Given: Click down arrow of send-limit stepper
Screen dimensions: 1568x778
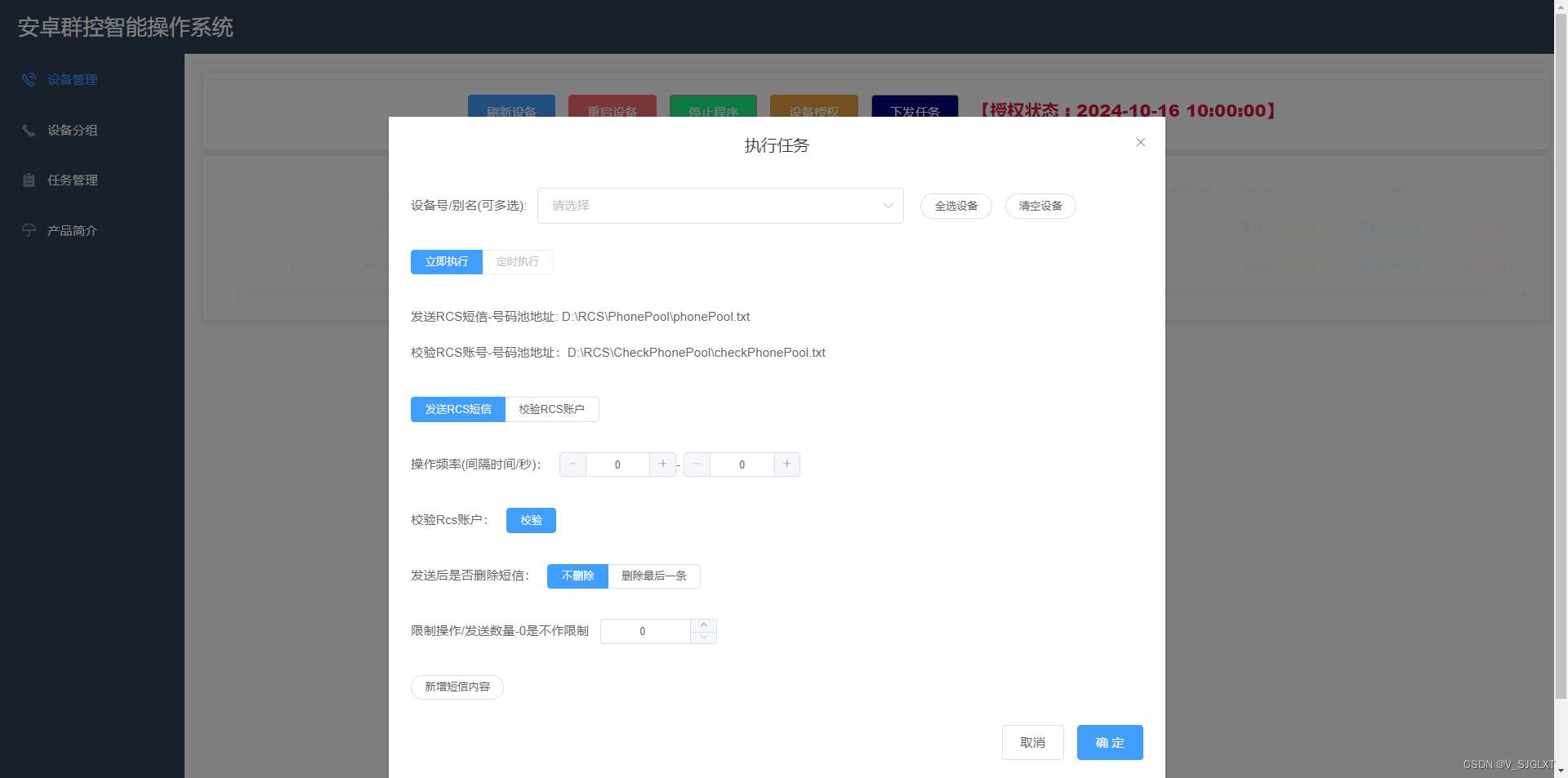Looking at the screenshot, I should click(704, 638).
